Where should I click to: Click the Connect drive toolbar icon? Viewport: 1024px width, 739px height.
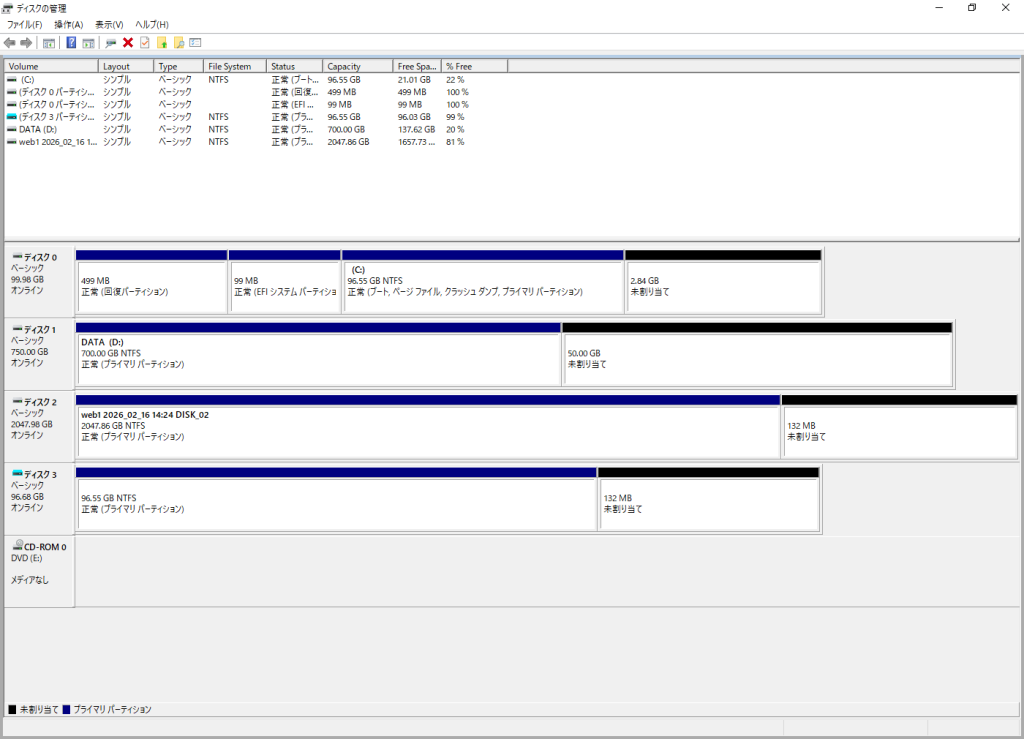tap(111, 43)
